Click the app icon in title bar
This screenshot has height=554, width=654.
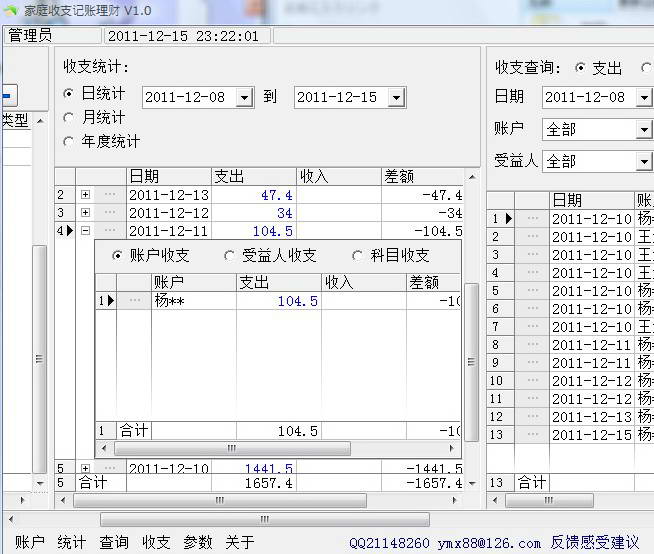(11, 11)
